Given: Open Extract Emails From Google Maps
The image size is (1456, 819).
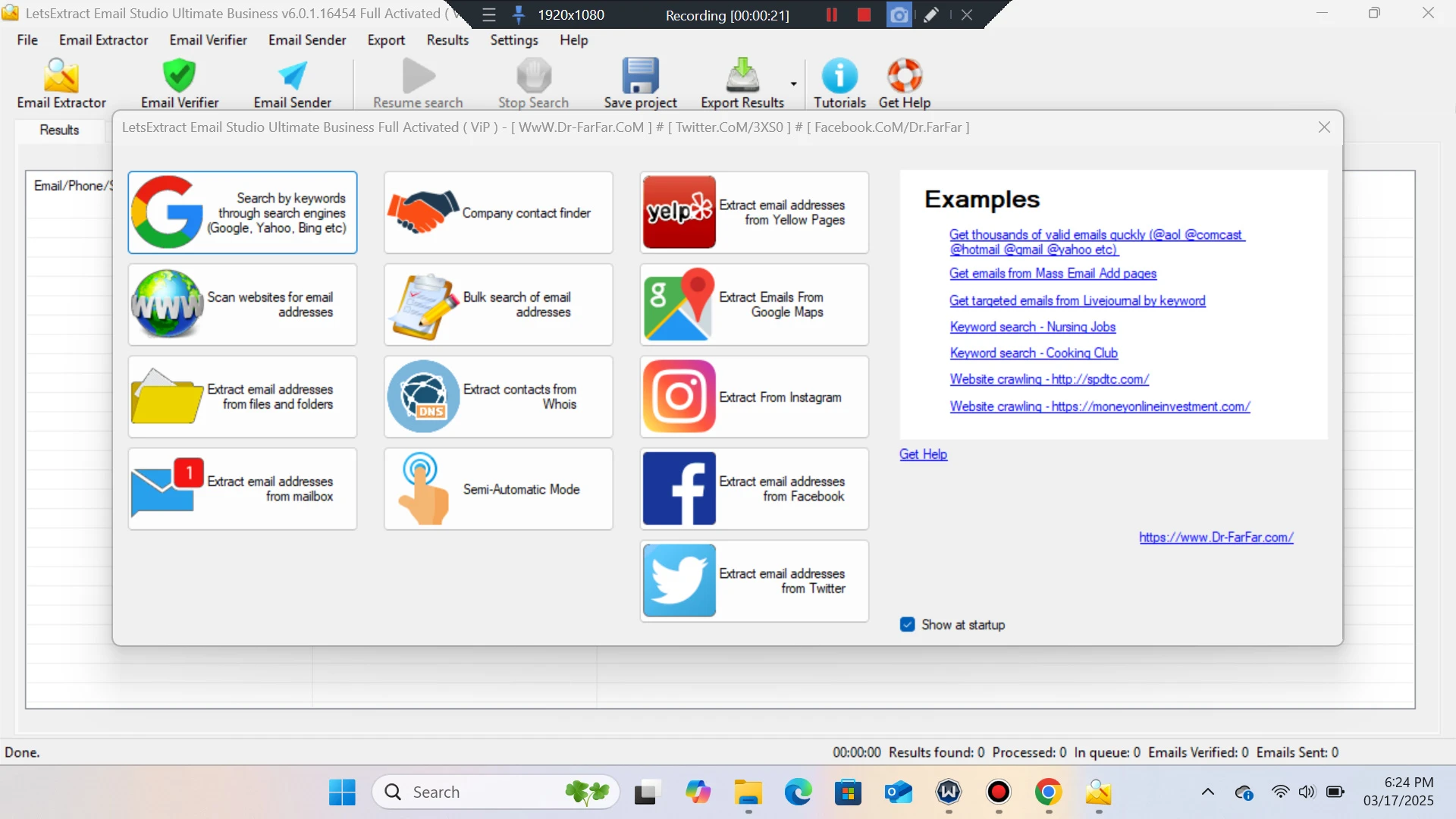Looking at the screenshot, I should (x=754, y=304).
